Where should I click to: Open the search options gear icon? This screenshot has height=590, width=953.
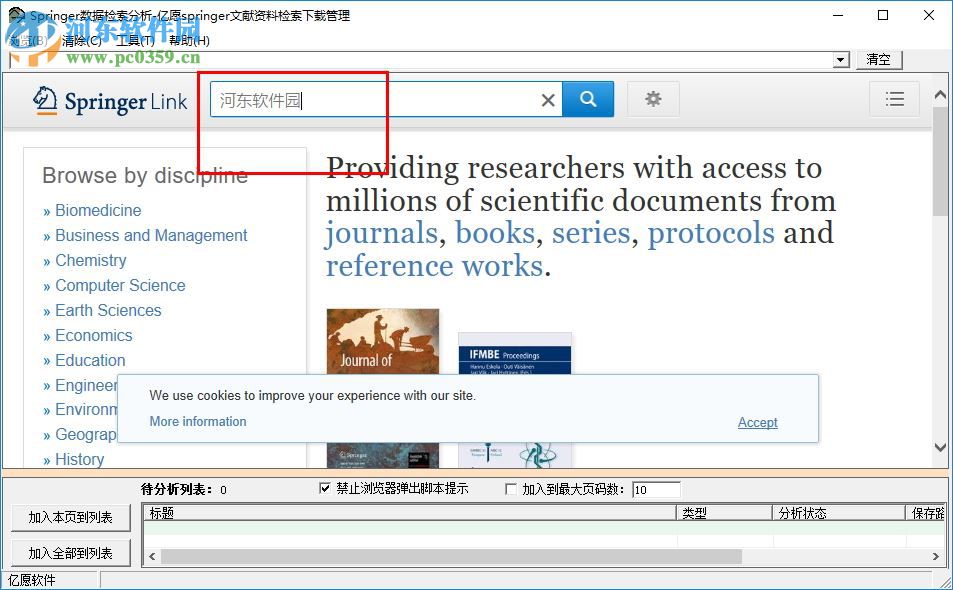pyautogui.click(x=653, y=98)
